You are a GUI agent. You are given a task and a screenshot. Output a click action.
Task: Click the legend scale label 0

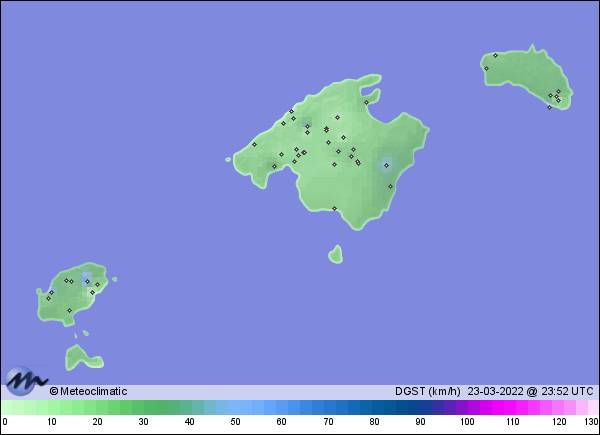pyautogui.click(x=5, y=422)
